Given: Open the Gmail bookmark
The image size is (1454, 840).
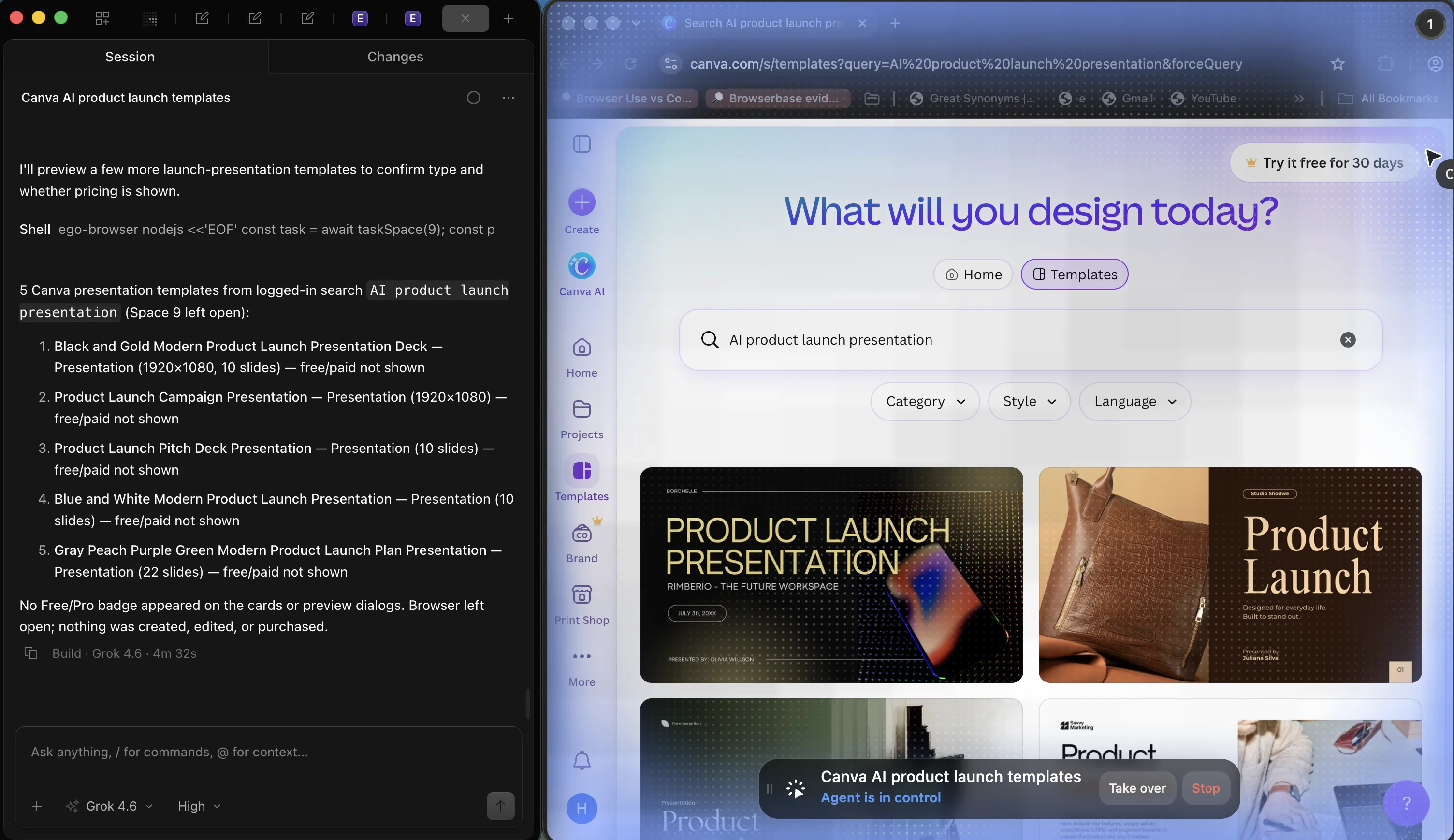Looking at the screenshot, I should [1127, 99].
